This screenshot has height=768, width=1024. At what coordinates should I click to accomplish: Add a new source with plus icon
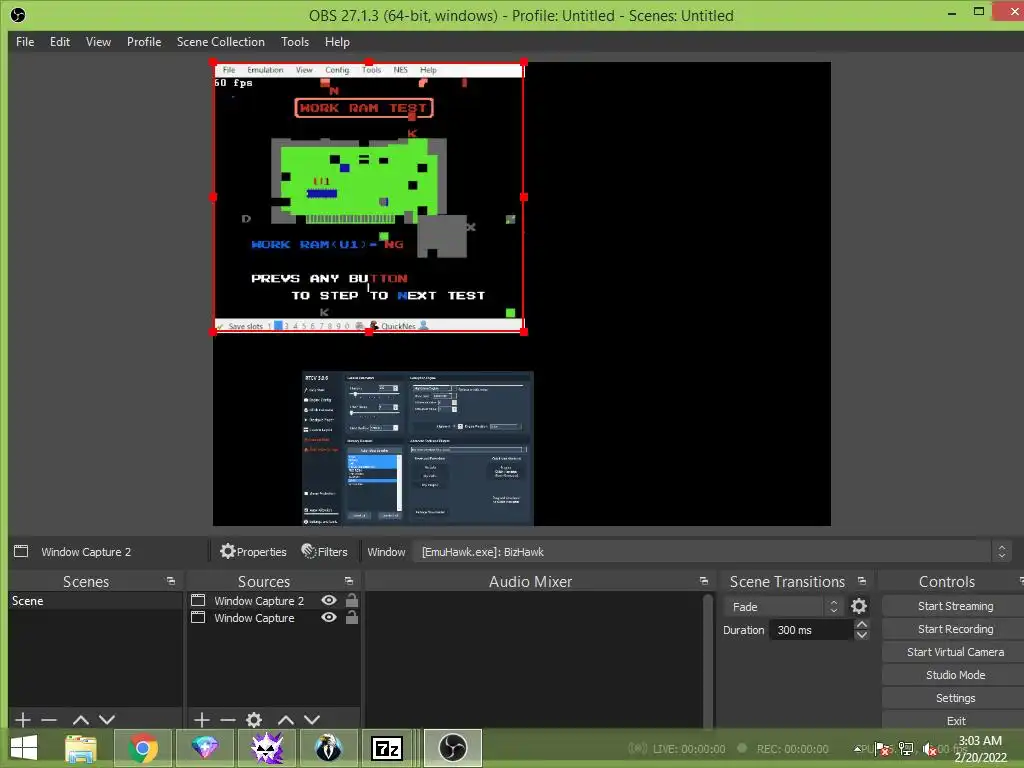coord(201,720)
